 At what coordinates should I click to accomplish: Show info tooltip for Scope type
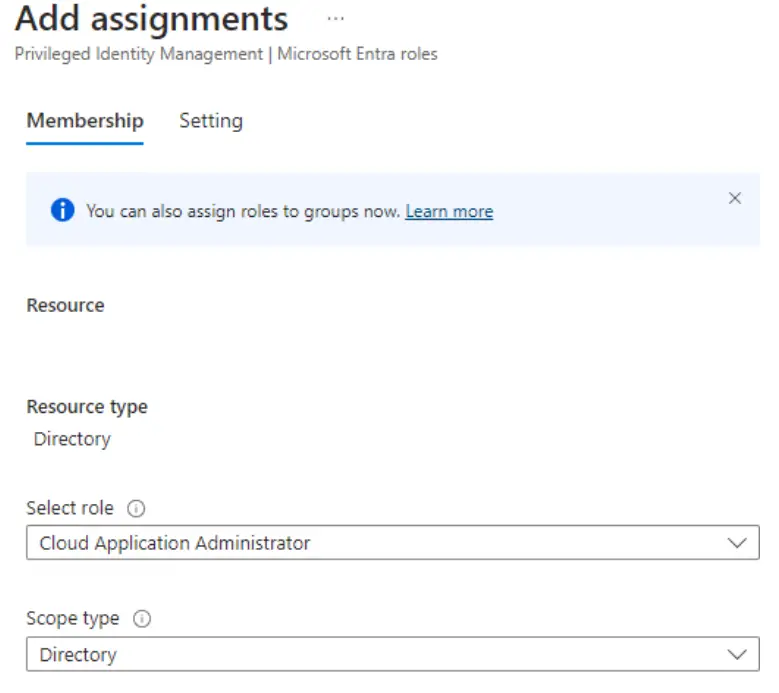tap(142, 618)
